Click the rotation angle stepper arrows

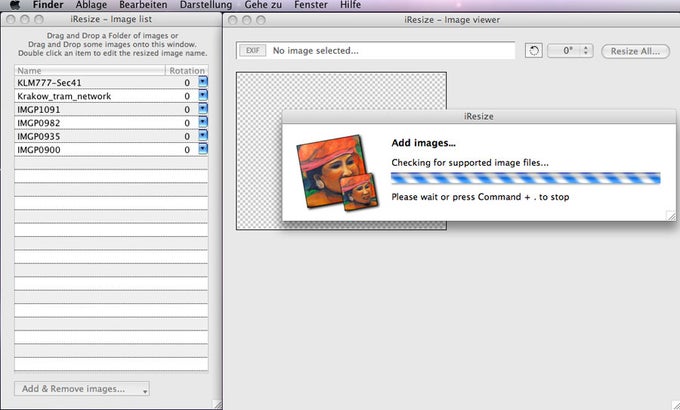586,50
